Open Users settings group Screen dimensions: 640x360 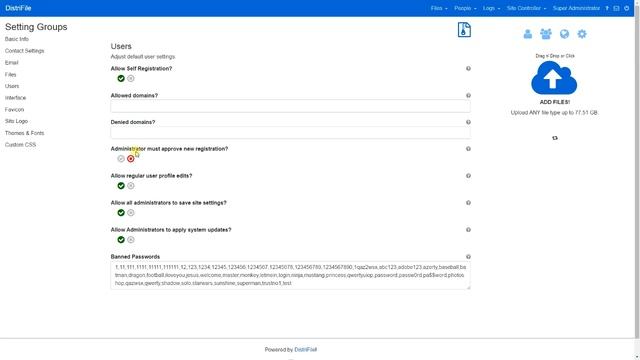tap(12, 86)
